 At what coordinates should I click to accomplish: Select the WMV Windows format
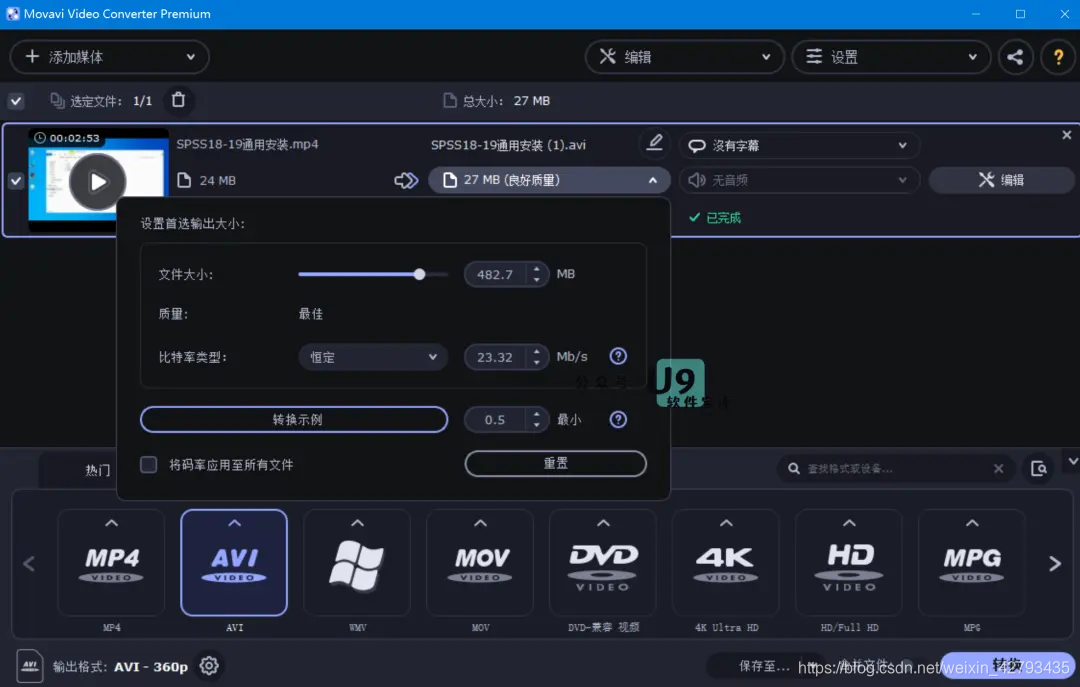(357, 563)
